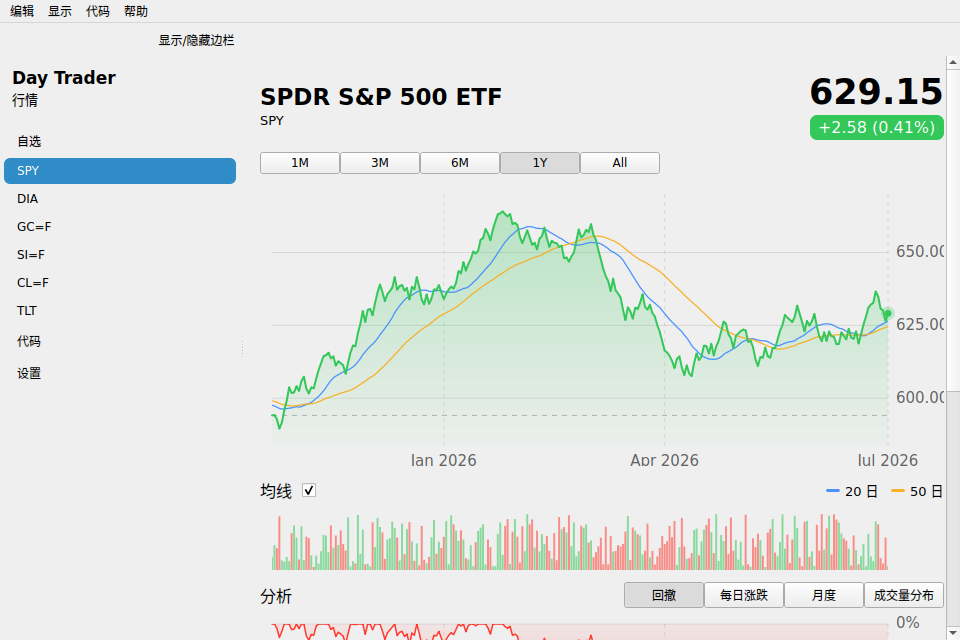Click the Jan 2026 axis label

(x=443, y=461)
